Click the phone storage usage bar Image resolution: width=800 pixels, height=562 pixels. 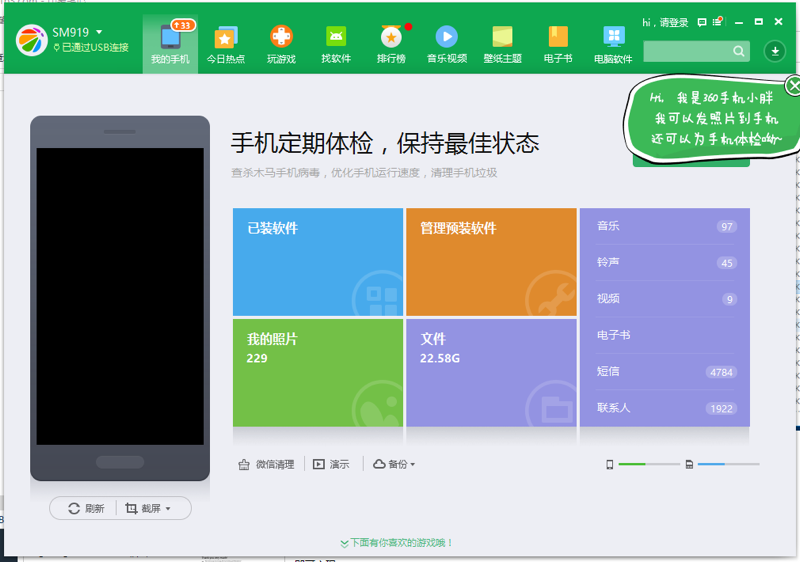pos(649,464)
